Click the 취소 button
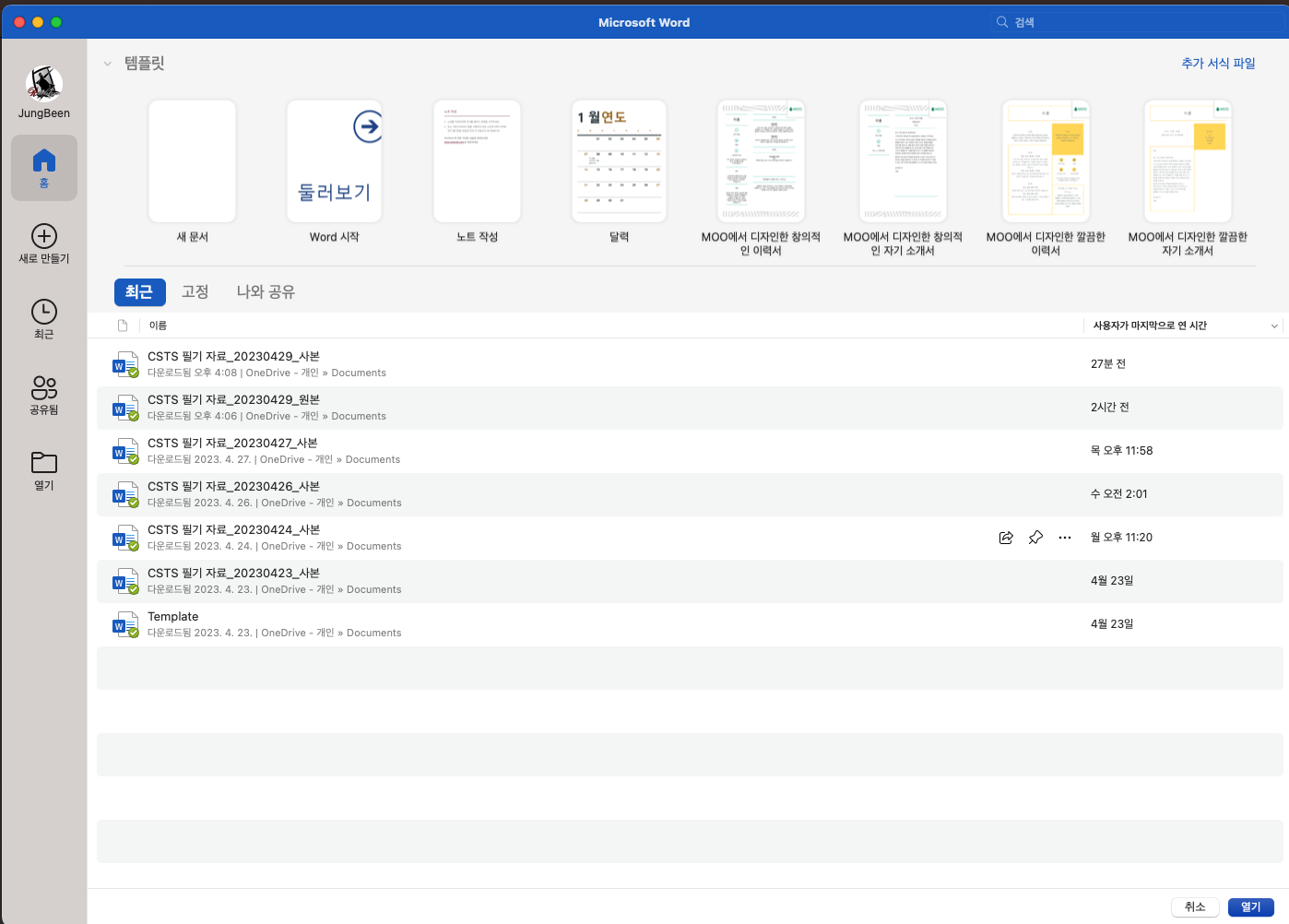Screen dimensions: 1289x924 pyautogui.click(x=1195, y=907)
